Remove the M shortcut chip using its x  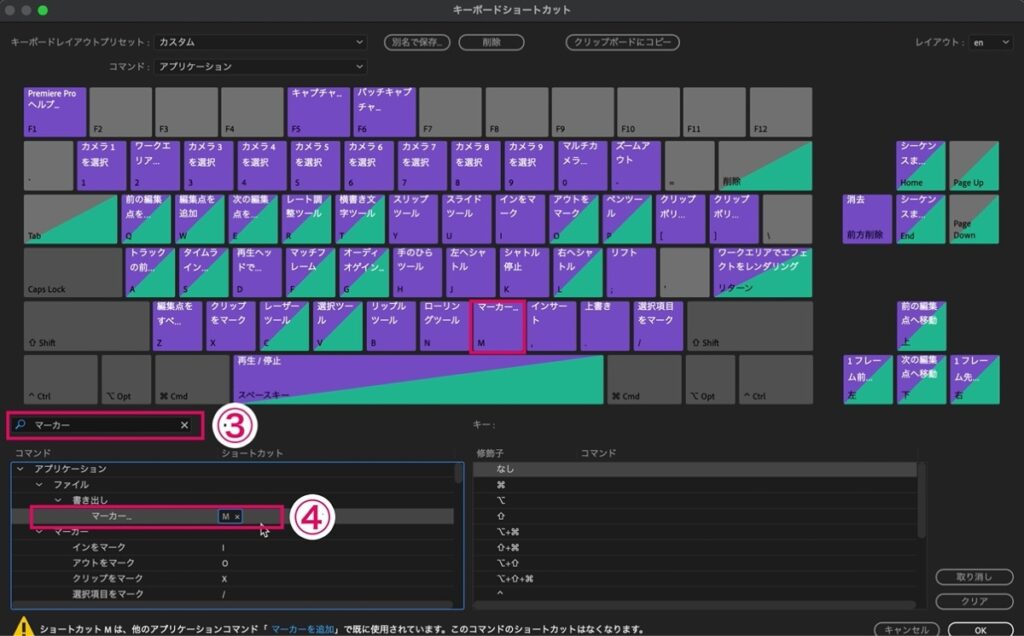coord(237,517)
